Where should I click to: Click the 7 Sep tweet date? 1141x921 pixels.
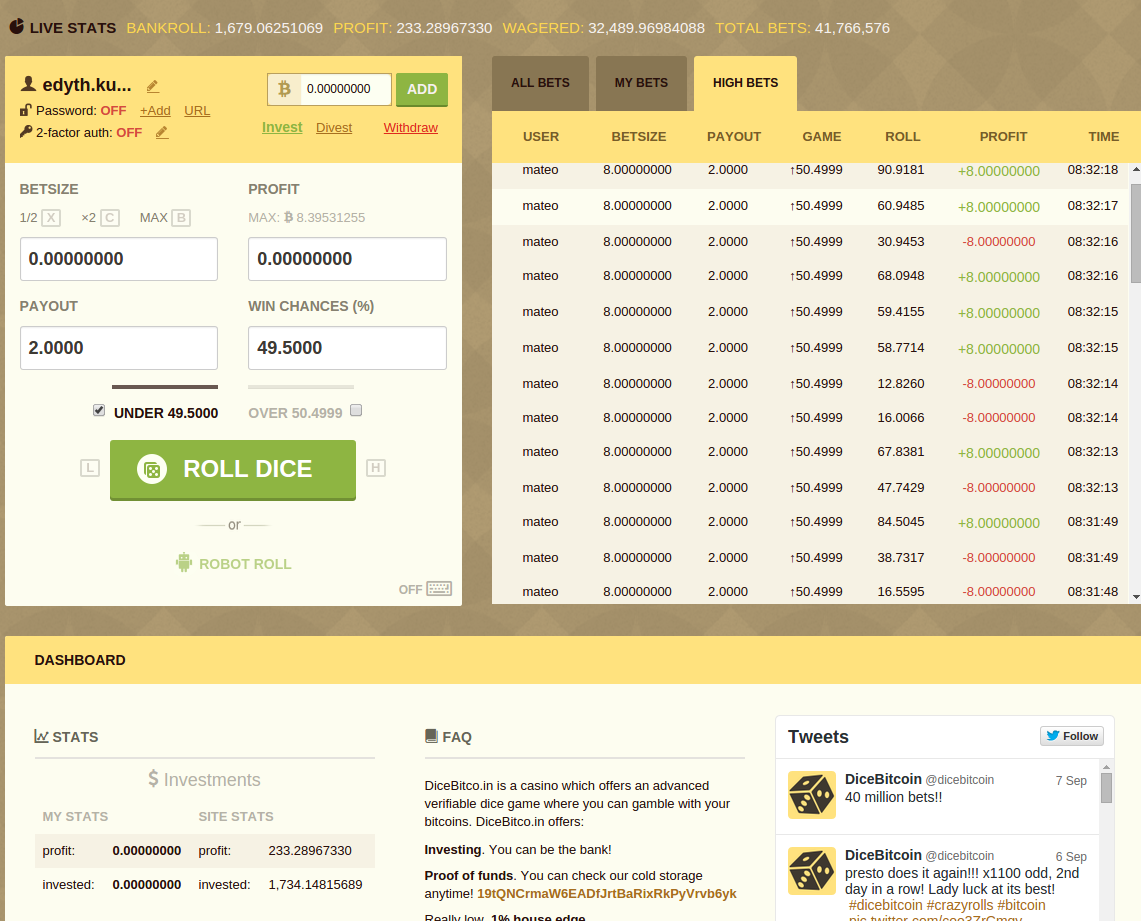(x=1071, y=781)
